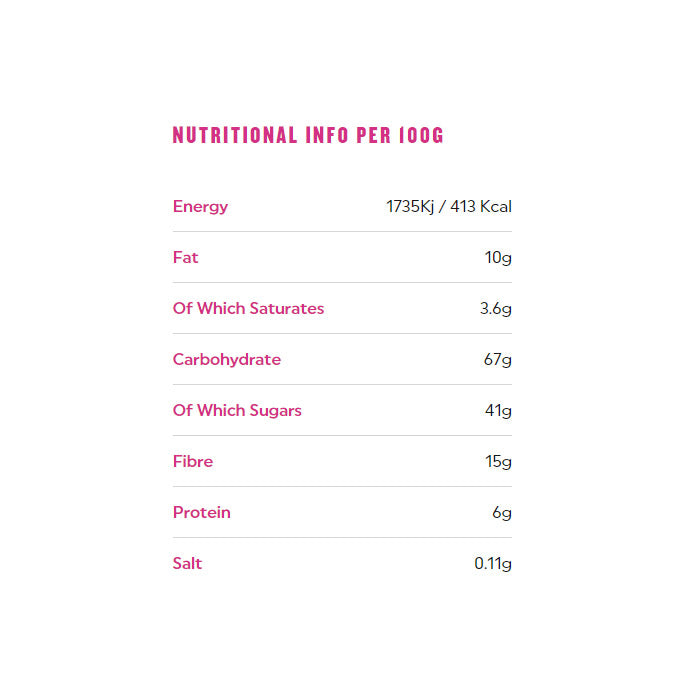The image size is (700, 700).
Task: Select the Fibre label
Action: (x=192, y=462)
